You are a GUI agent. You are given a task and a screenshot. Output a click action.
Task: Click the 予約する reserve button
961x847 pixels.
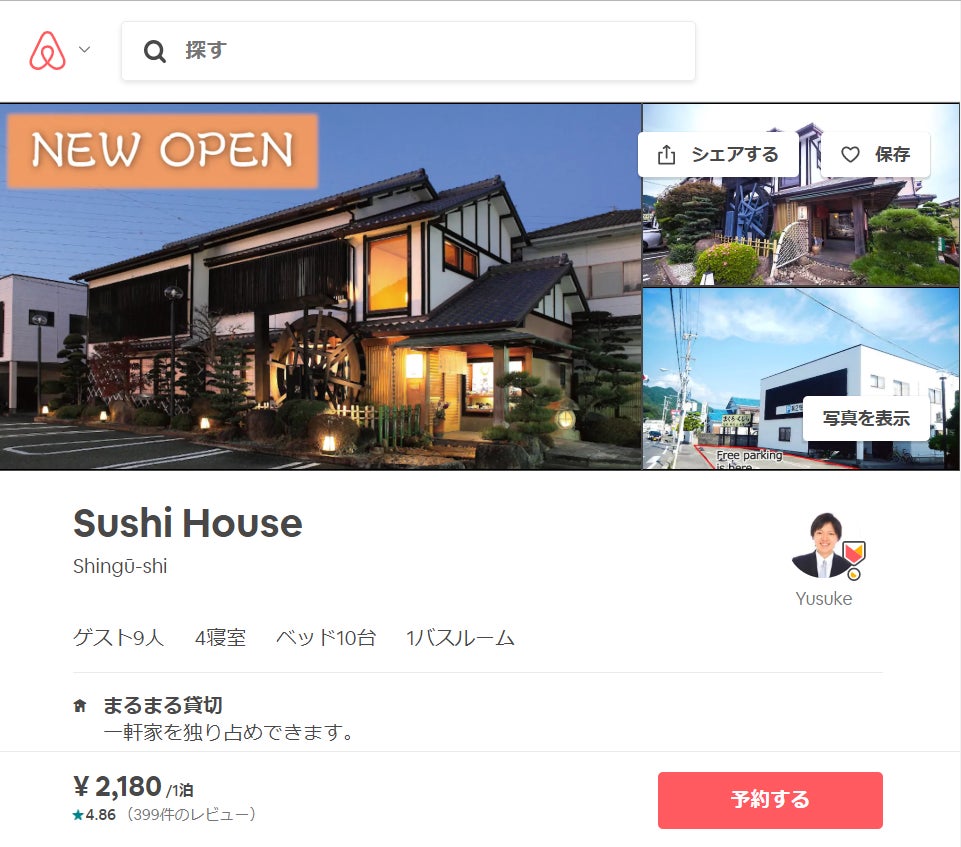pyautogui.click(x=770, y=800)
